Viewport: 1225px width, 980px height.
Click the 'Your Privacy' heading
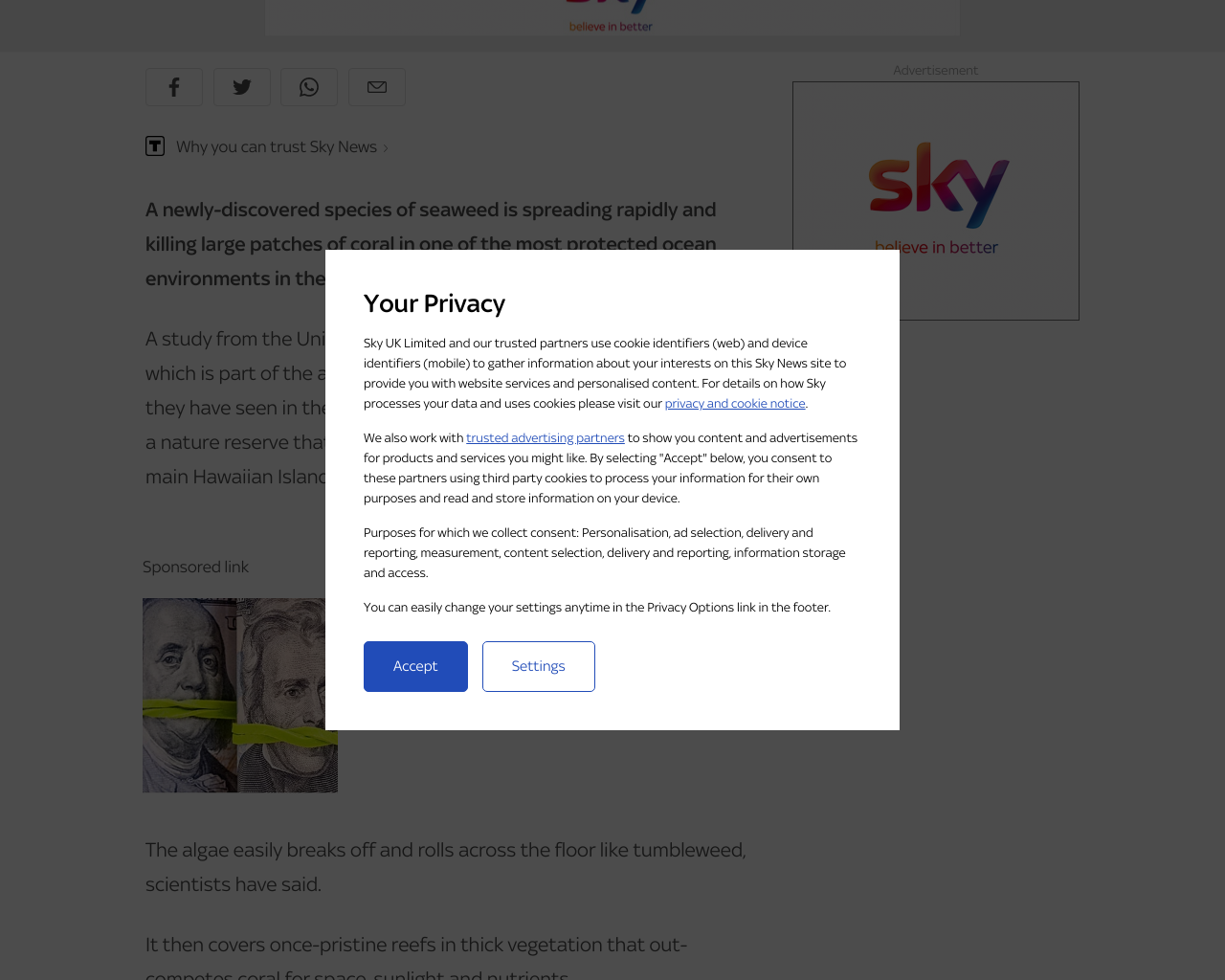point(434,303)
